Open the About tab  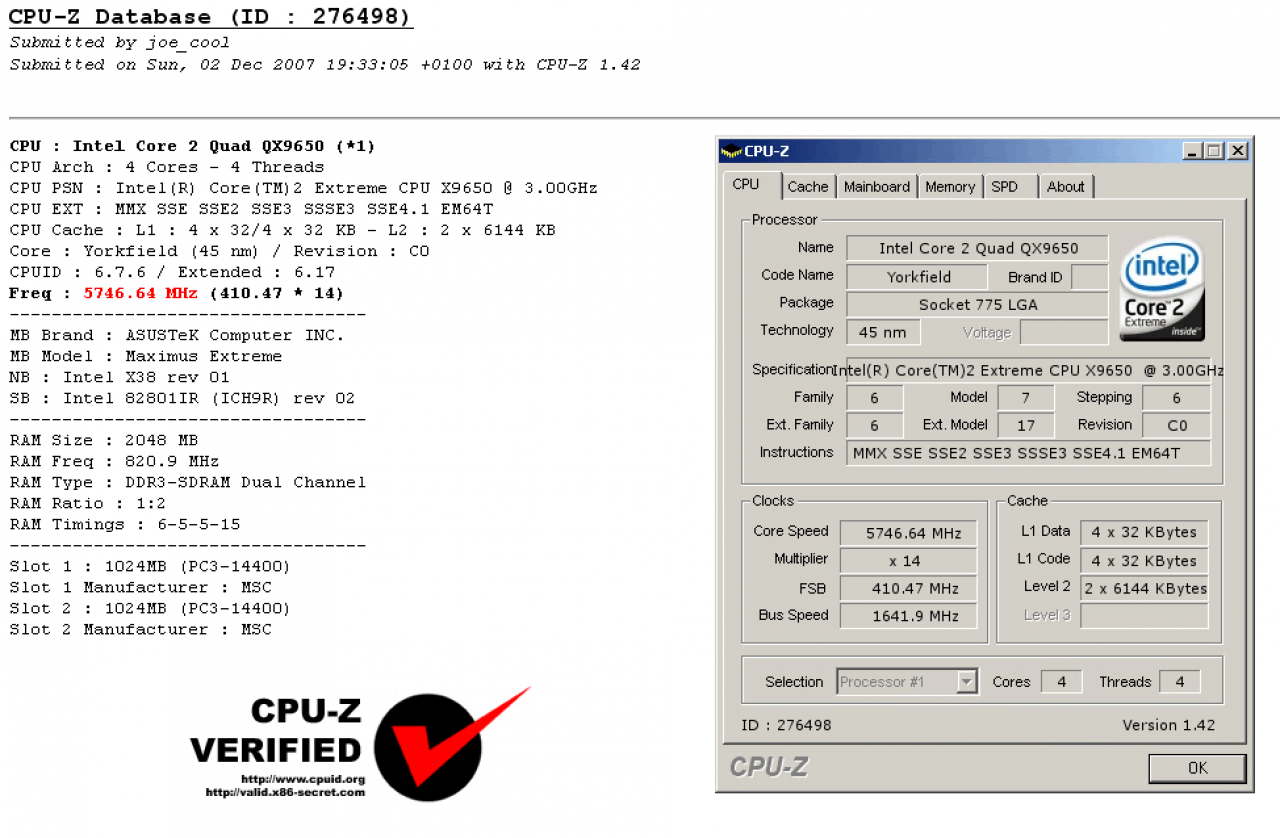click(x=1065, y=187)
